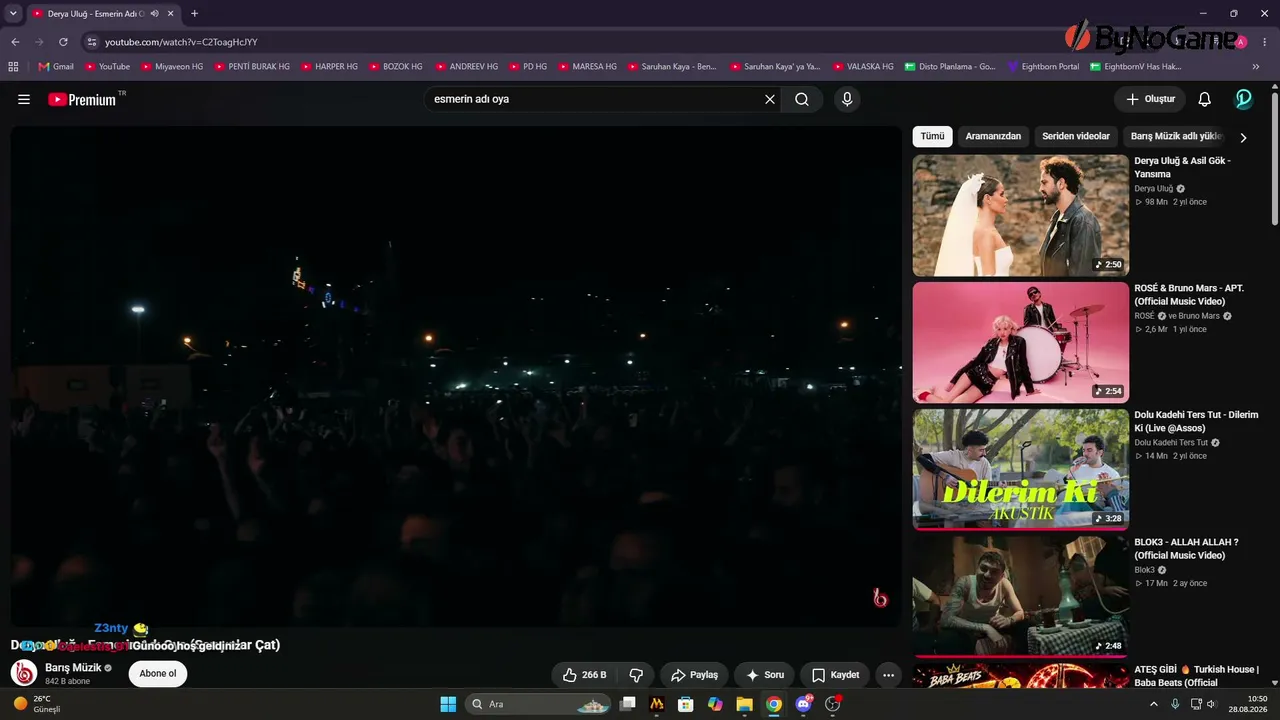1280x720 pixels.
Task: Open the ATEŞ GİBİ Baba Beats video title
Action: pos(1197,676)
